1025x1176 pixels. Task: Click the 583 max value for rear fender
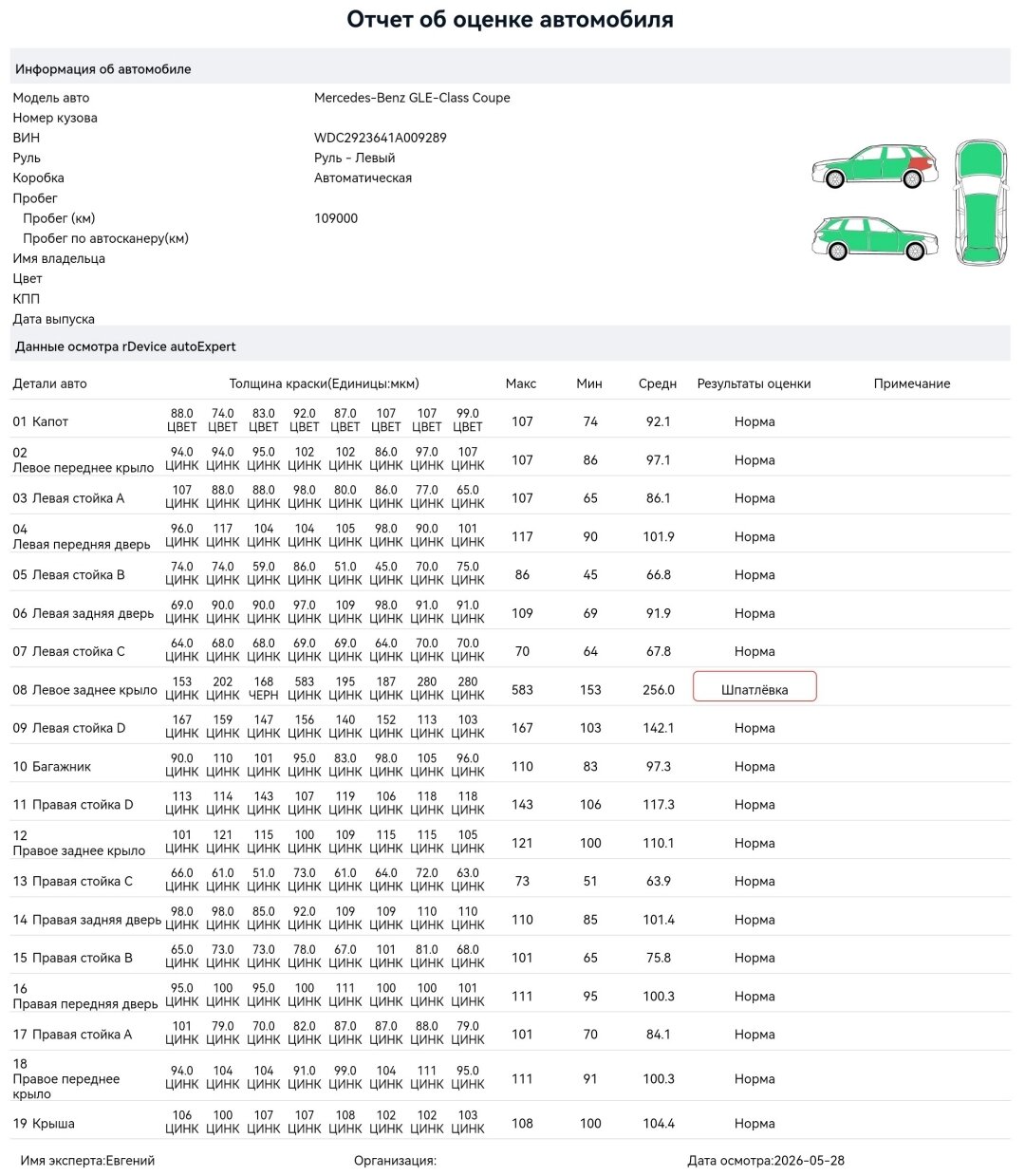tap(522, 690)
